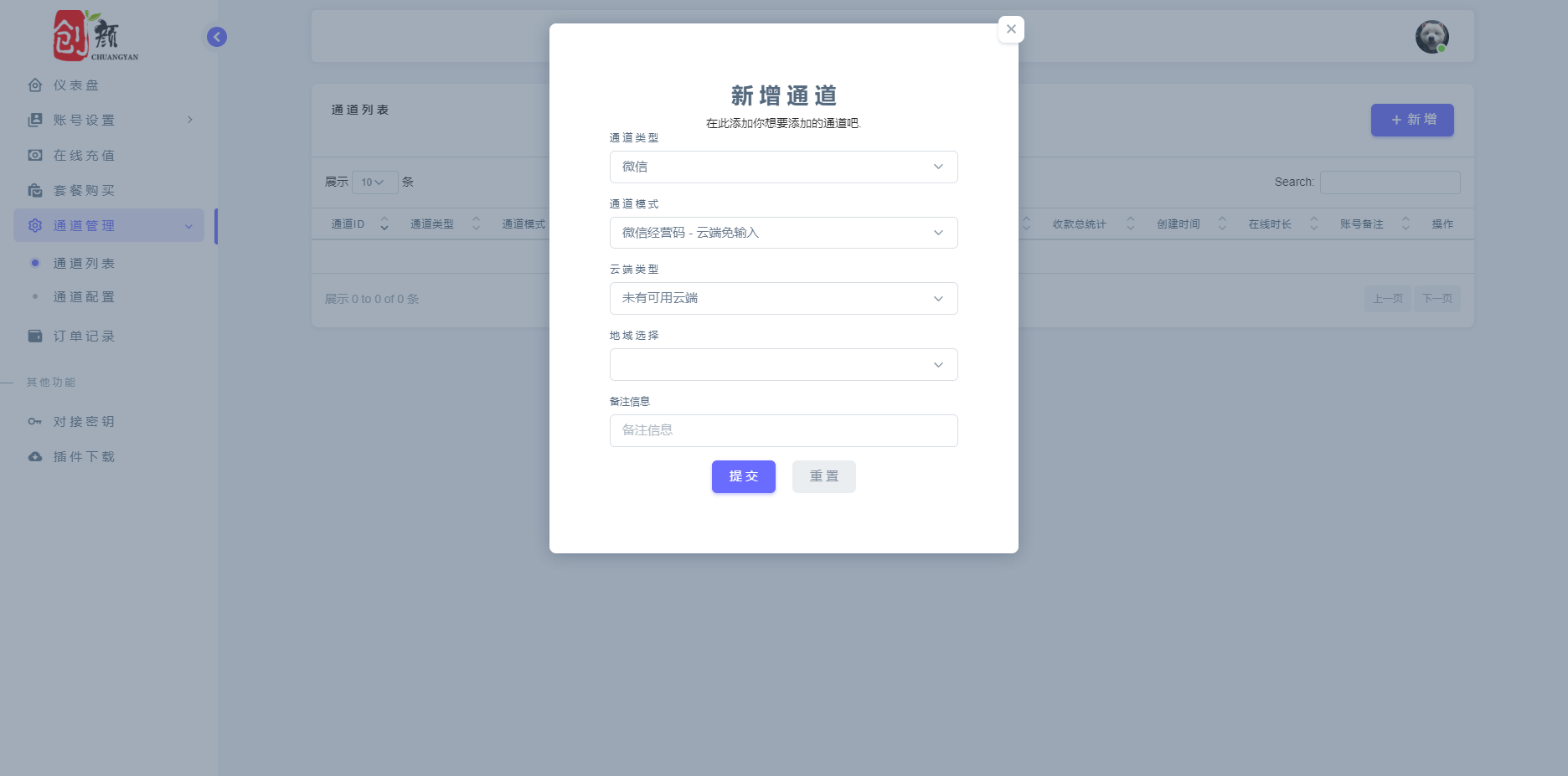1568x776 pixels.
Task: Sort table by 账号备注 column
Action: pyautogui.click(x=1375, y=224)
